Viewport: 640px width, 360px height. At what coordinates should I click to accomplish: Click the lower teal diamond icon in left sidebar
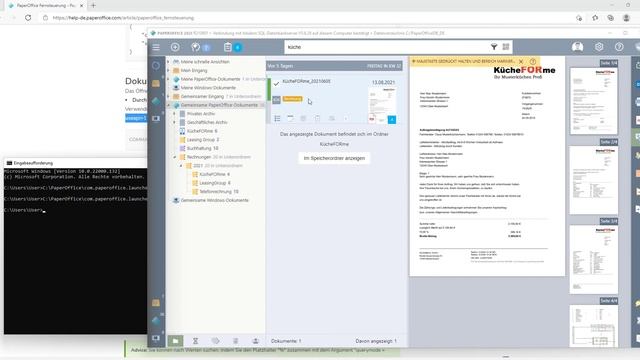156,321
